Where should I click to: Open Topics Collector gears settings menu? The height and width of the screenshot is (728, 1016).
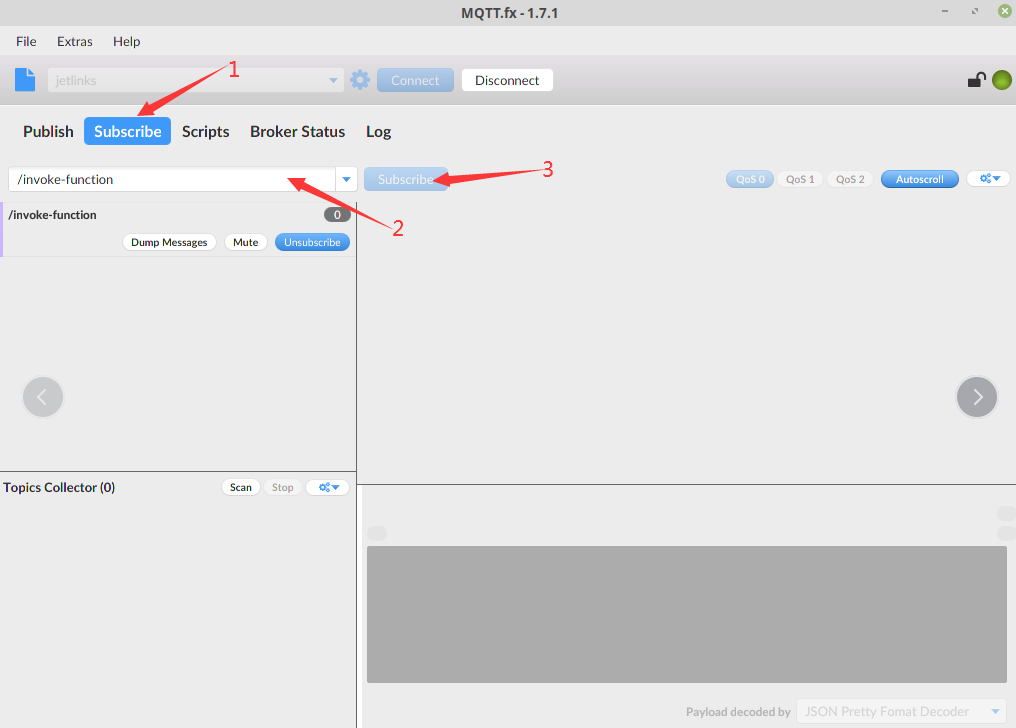pyautogui.click(x=327, y=487)
